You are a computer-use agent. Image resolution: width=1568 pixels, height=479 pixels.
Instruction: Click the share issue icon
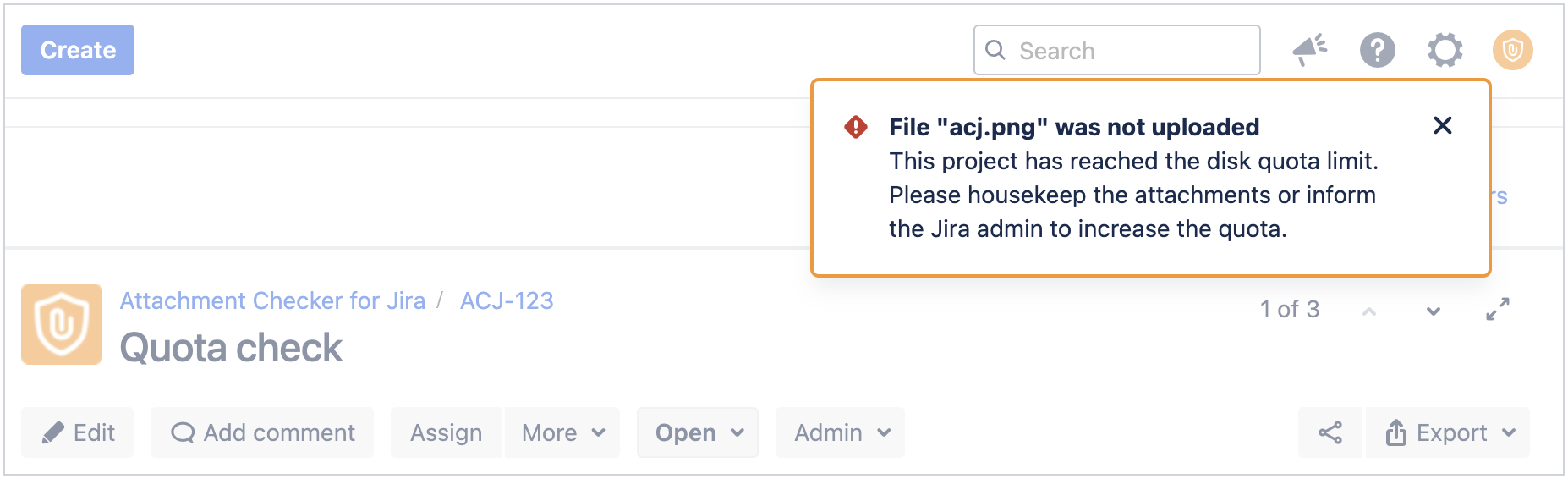point(1330,432)
